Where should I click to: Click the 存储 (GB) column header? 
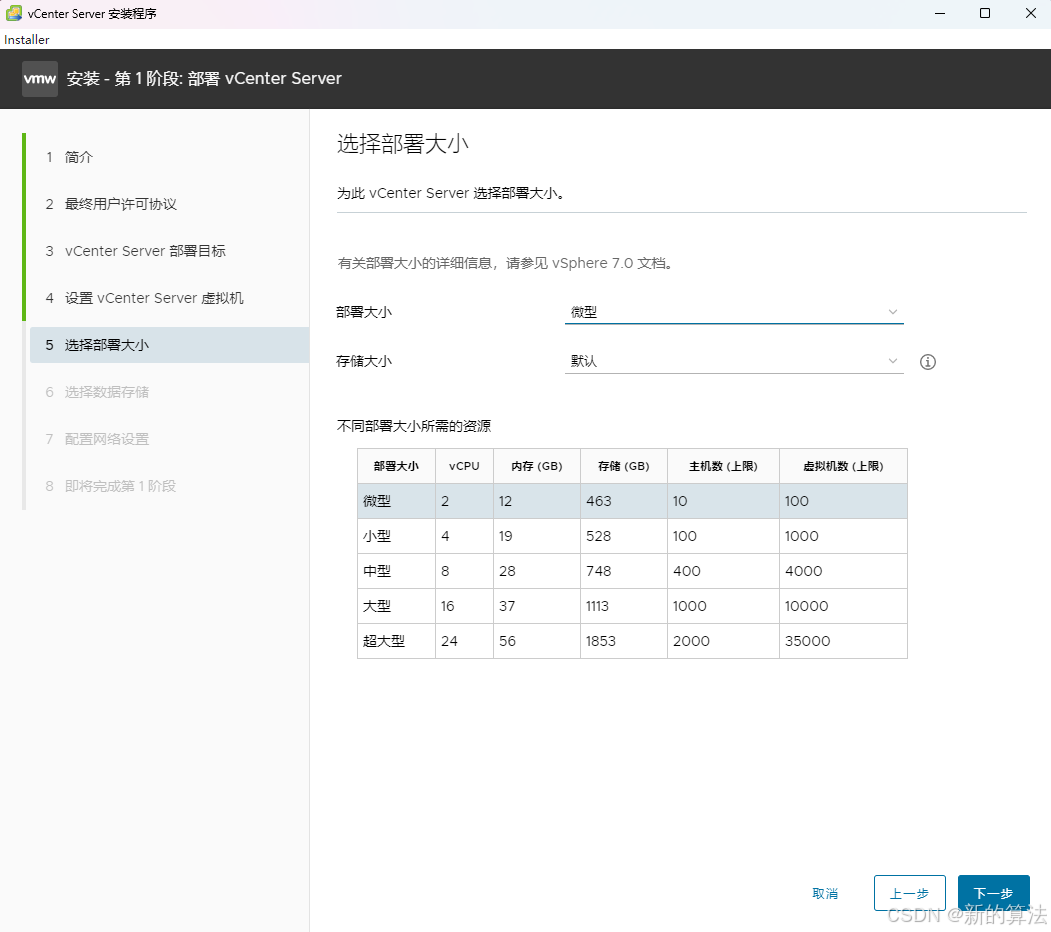coord(624,466)
